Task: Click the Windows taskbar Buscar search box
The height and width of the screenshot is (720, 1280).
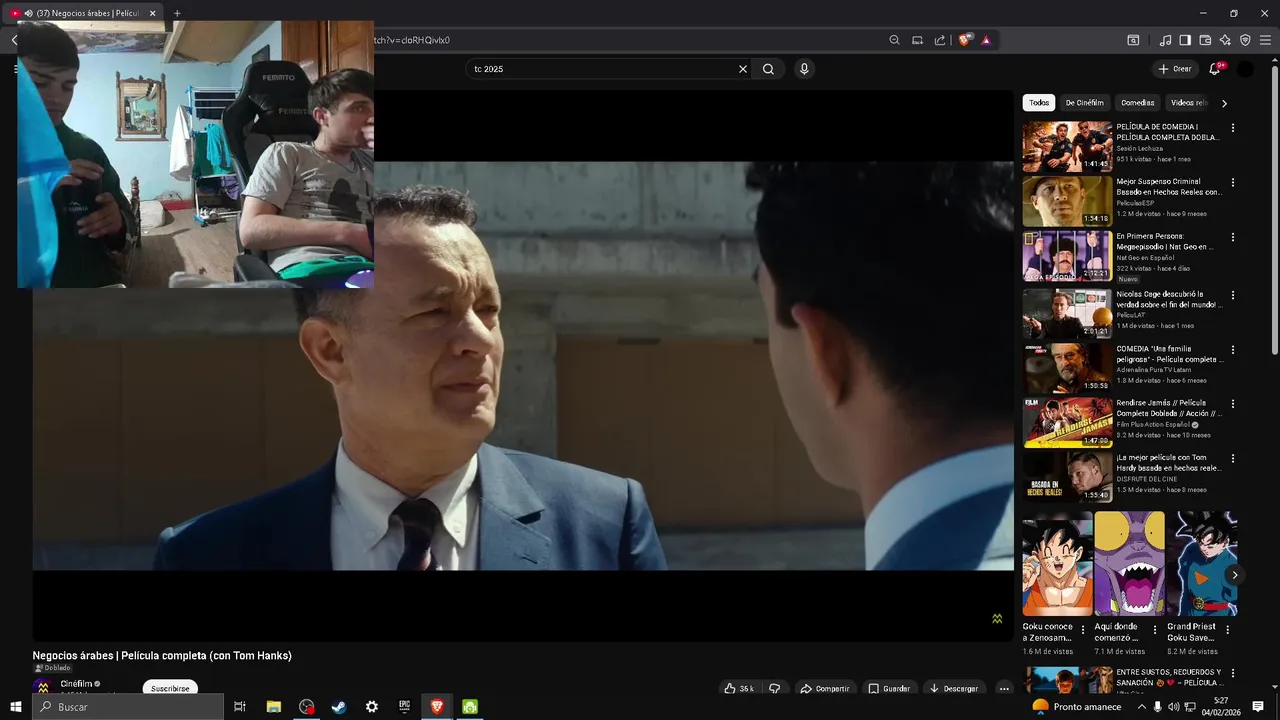Action: click(128, 707)
